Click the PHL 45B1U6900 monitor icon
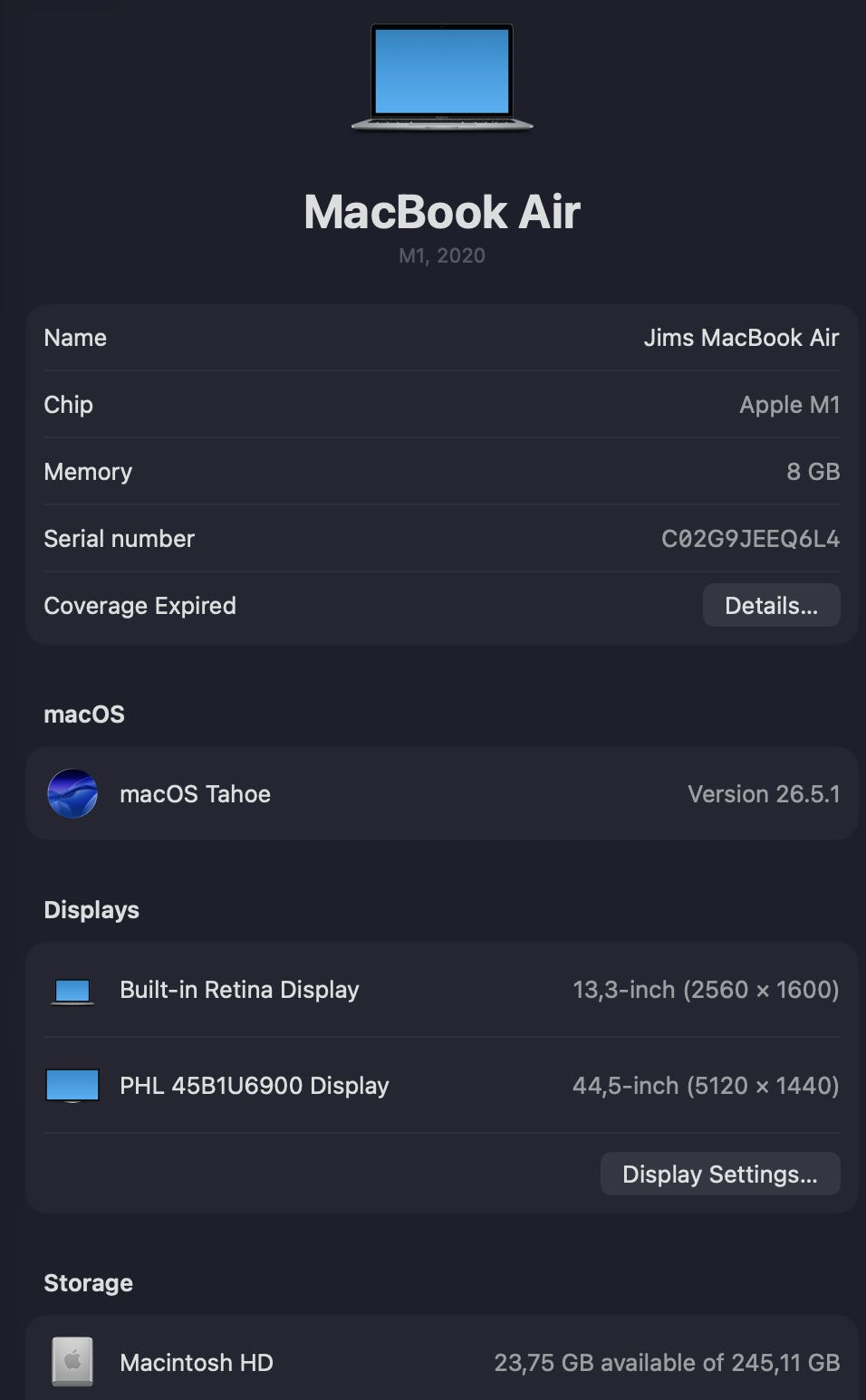The image size is (866, 1400). pos(72,1086)
